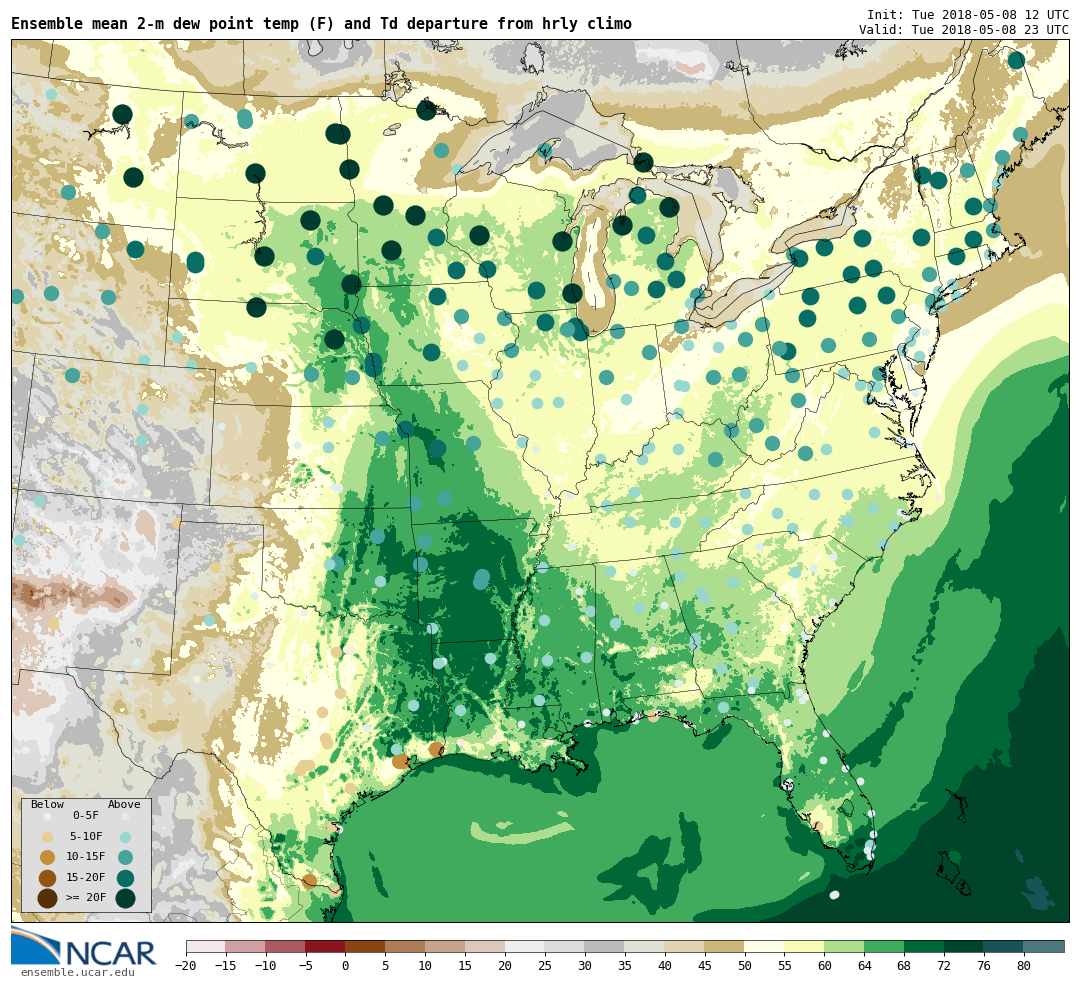Click the colorbar segment between -15 and -10
The width and height of the screenshot is (1080, 985).
246,946
